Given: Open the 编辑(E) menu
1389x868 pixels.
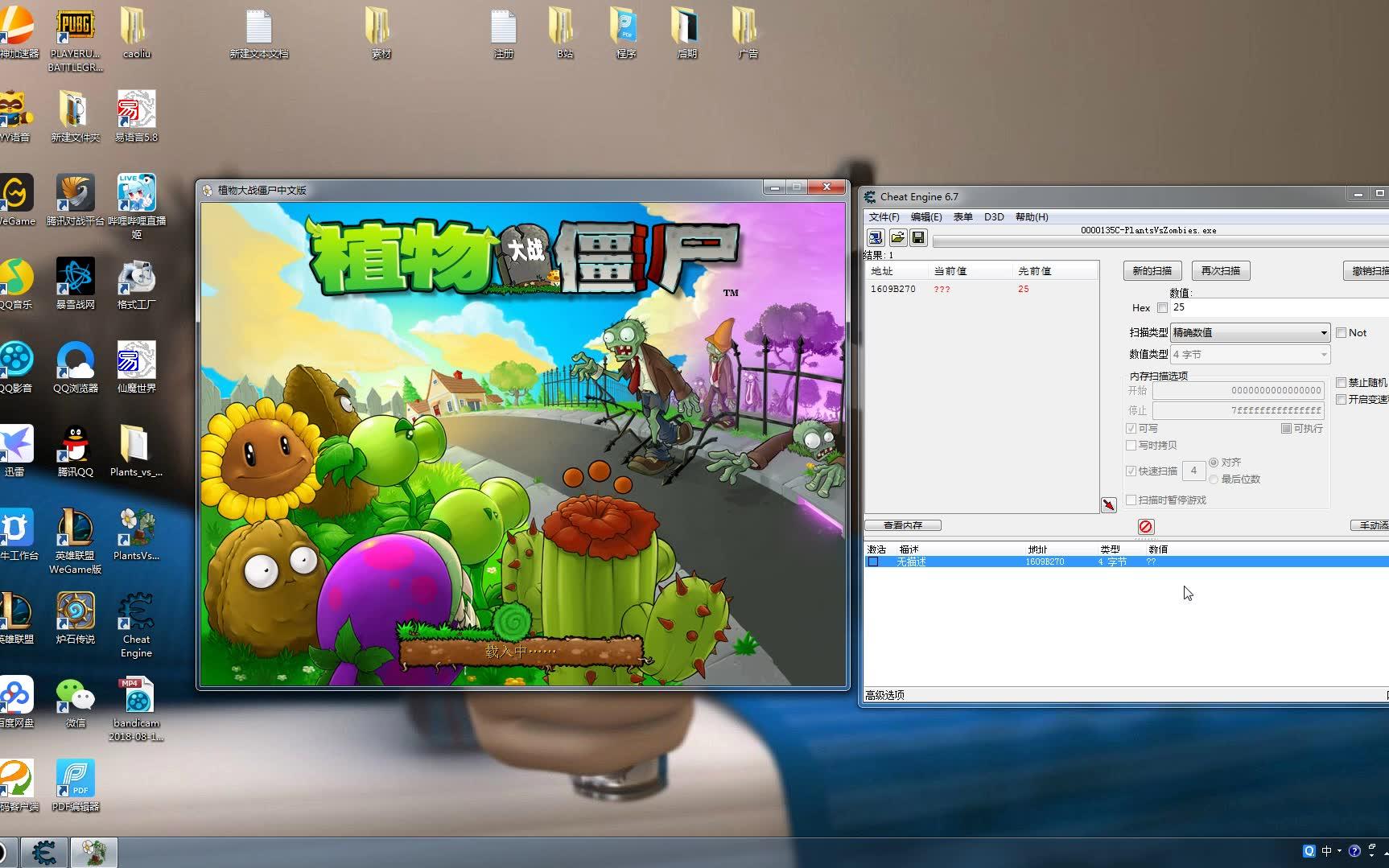Looking at the screenshot, I should pyautogui.click(x=926, y=216).
